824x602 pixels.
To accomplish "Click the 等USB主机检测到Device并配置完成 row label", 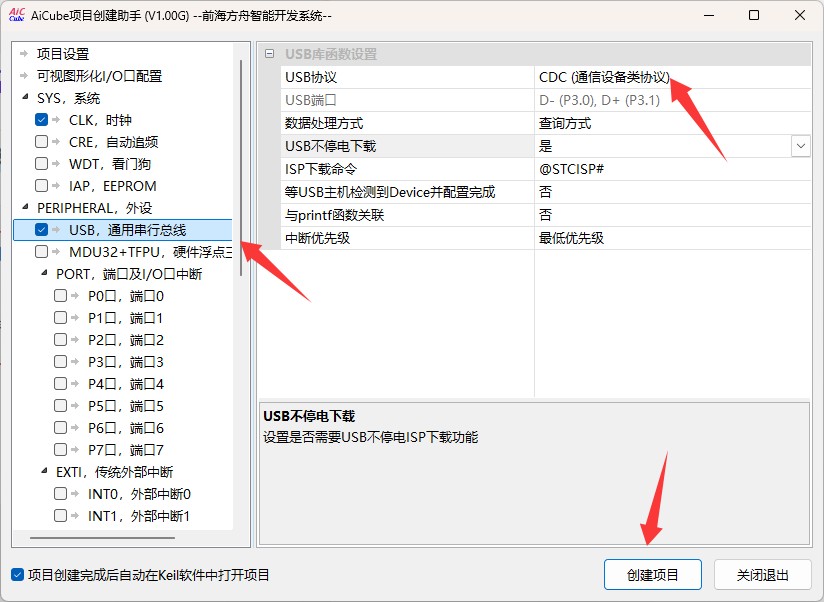I will [x=390, y=192].
